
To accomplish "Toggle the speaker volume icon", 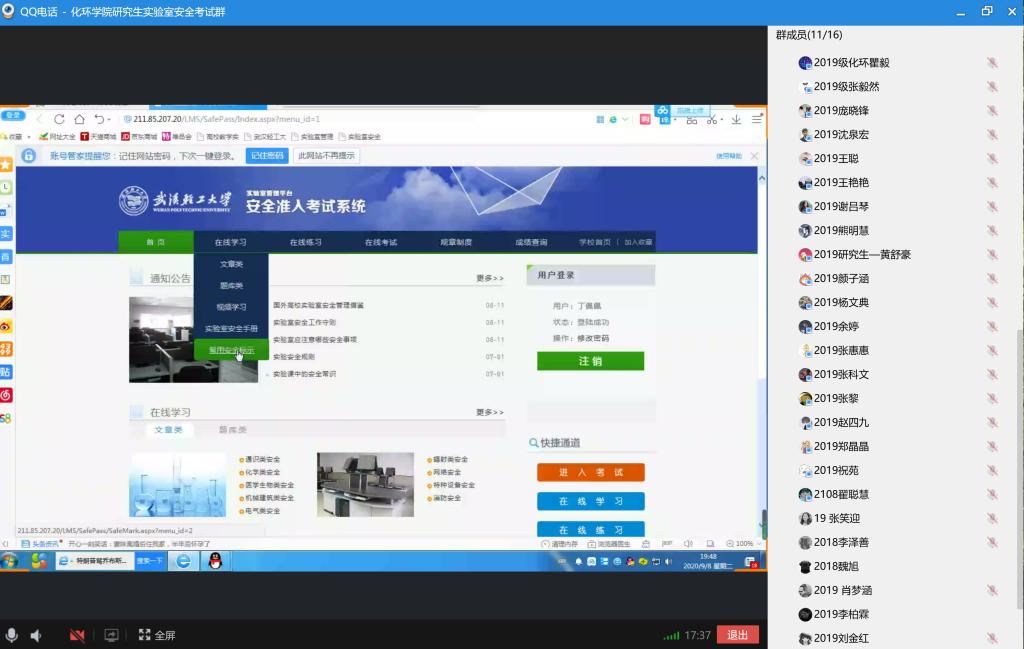I will click(37, 635).
